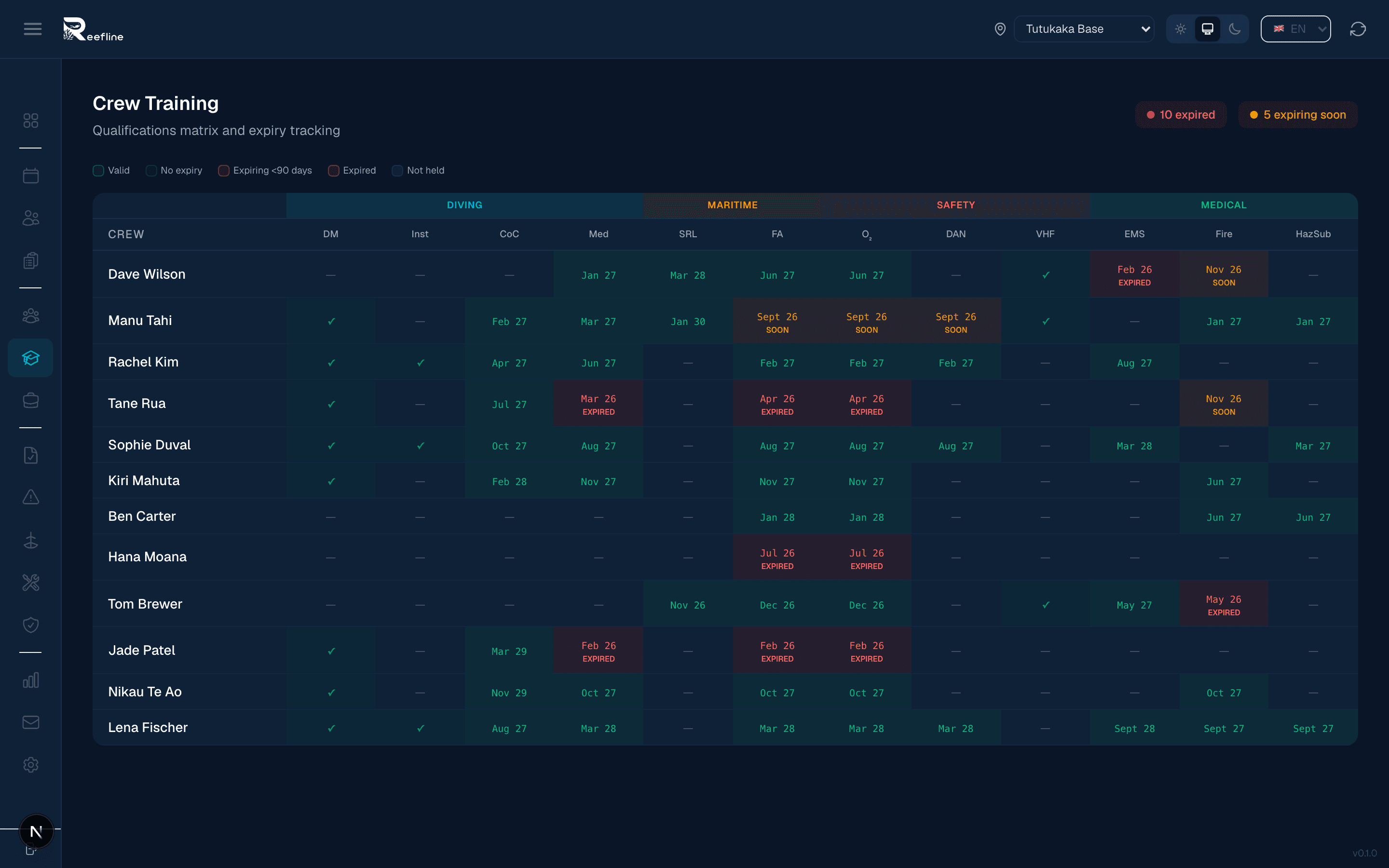The height and width of the screenshot is (868, 1389).
Task: Select the MARITIME category header
Action: tap(733, 205)
